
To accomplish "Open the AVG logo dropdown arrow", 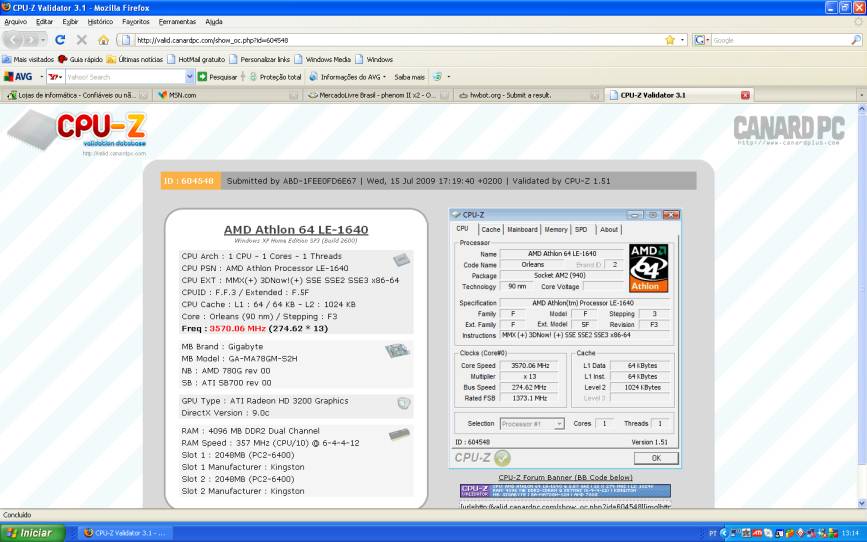I will [41, 77].
